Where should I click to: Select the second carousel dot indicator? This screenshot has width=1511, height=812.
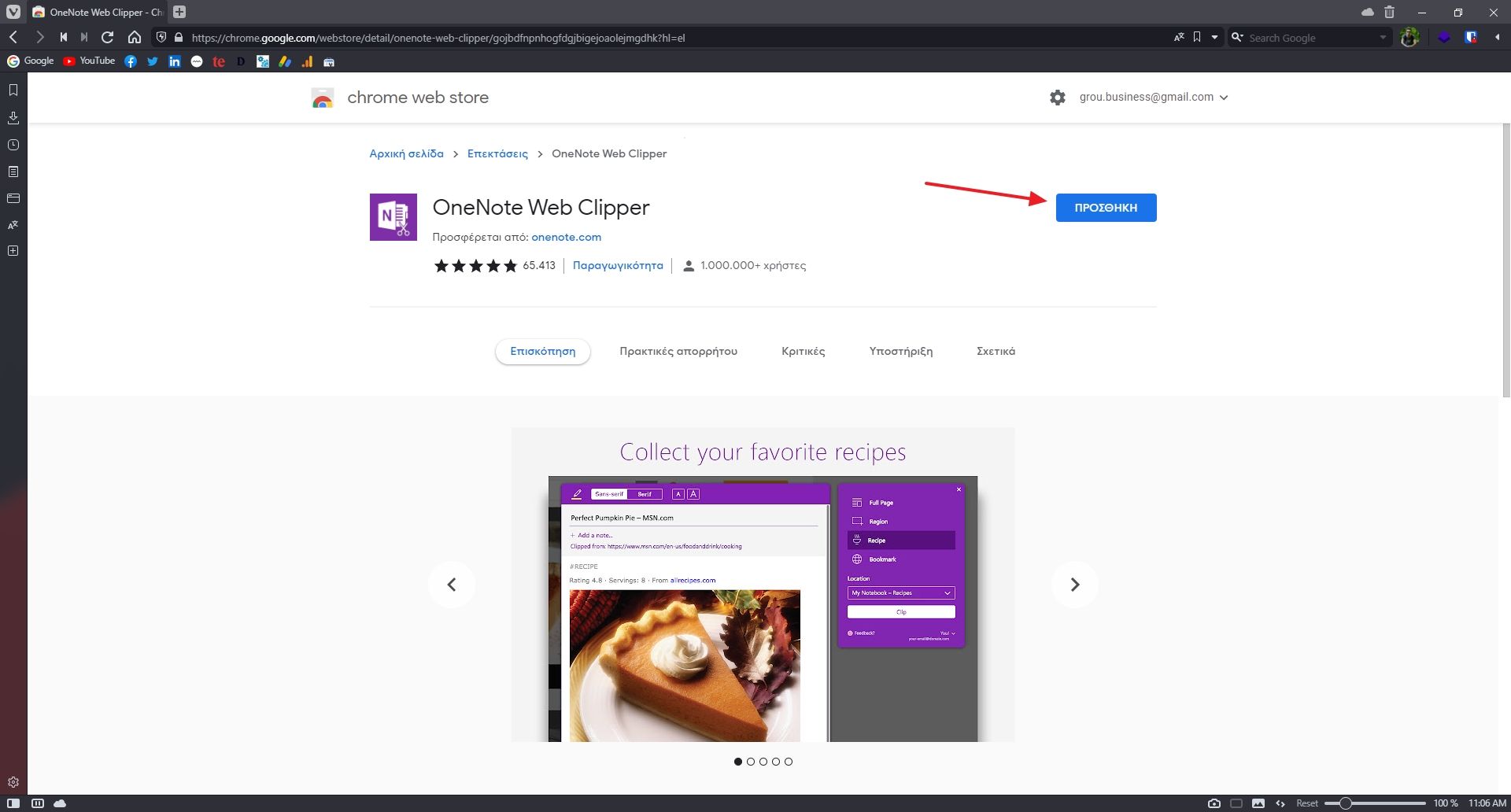click(x=751, y=762)
